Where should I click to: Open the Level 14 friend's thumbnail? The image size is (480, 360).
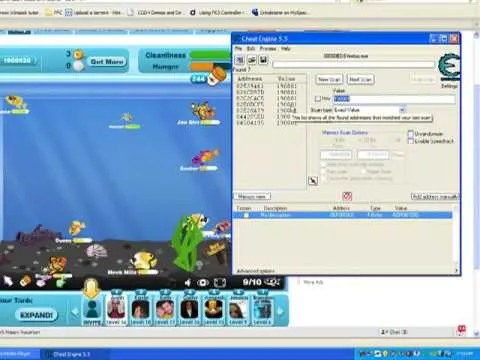click(116, 309)
